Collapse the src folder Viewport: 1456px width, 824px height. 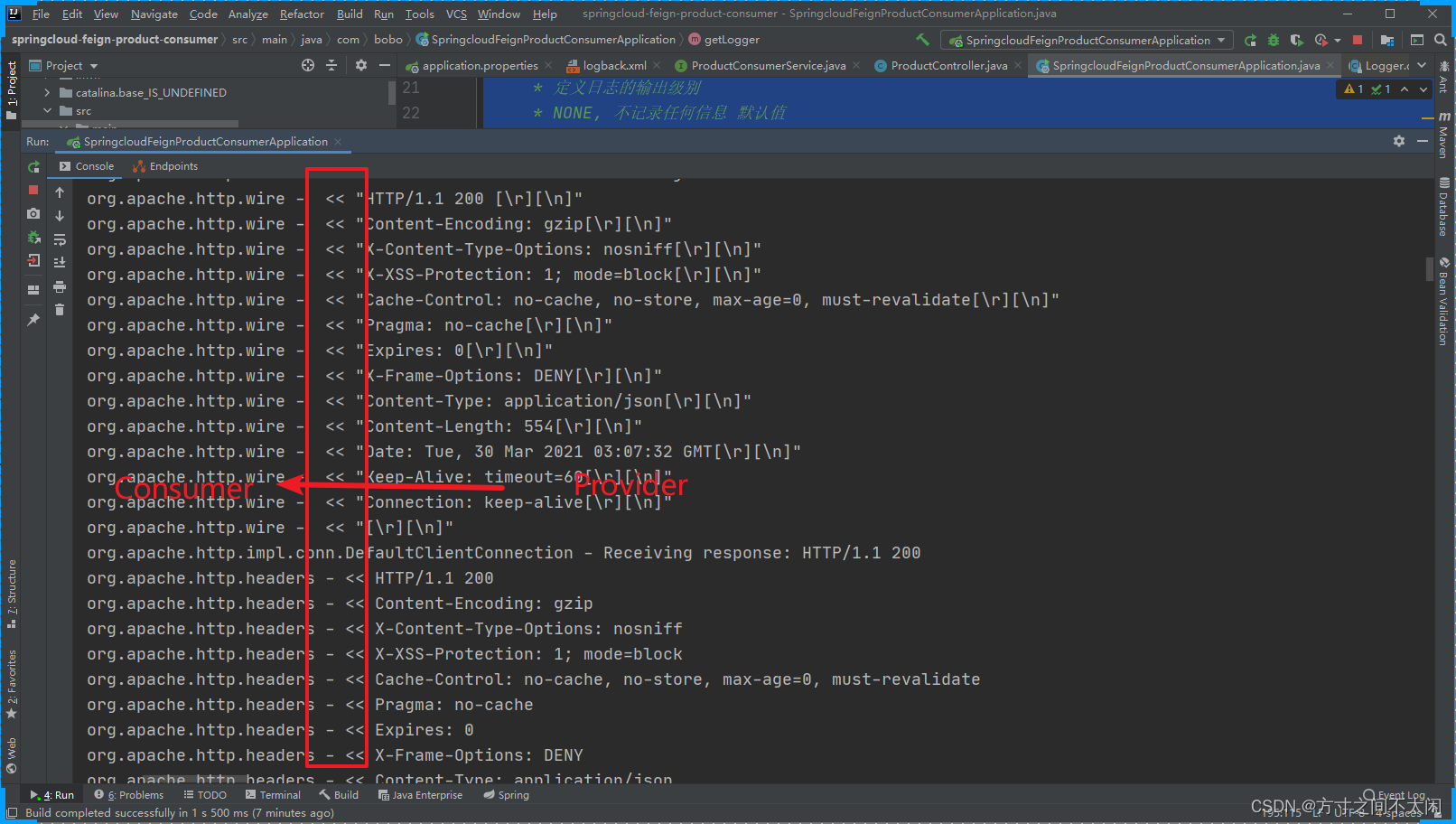click(47, 110)
